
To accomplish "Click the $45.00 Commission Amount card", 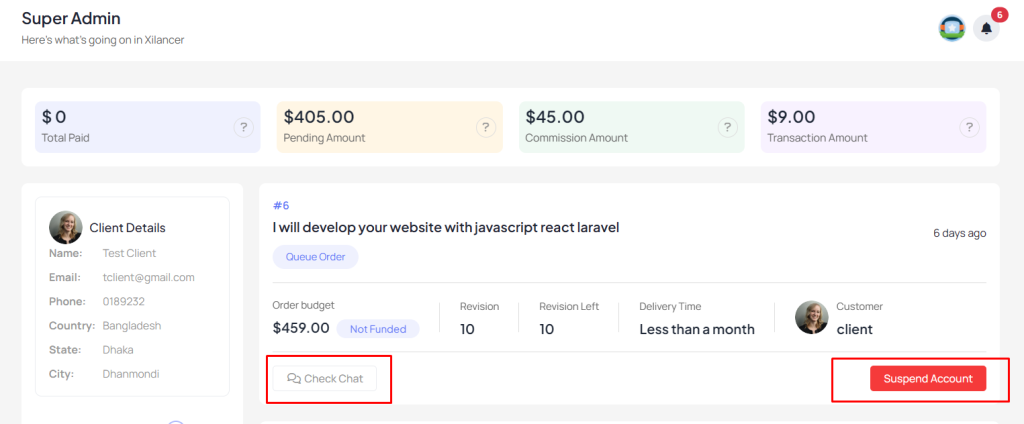I will pos(632,127).
